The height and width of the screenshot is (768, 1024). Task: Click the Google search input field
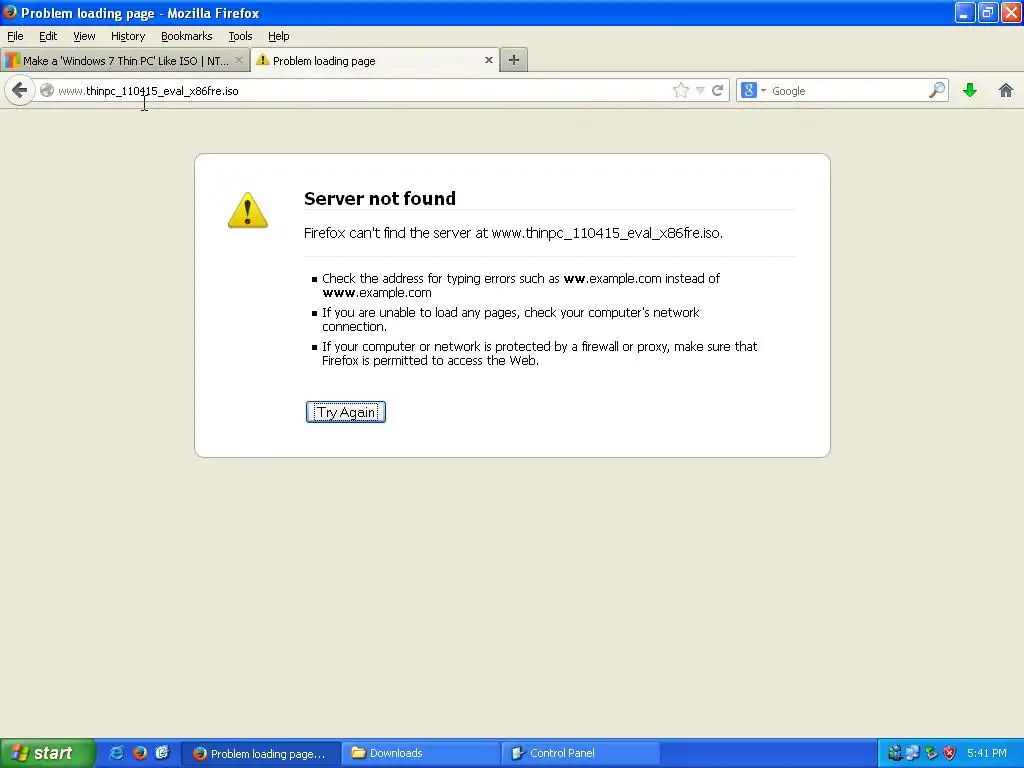click(x=848, y=91)
